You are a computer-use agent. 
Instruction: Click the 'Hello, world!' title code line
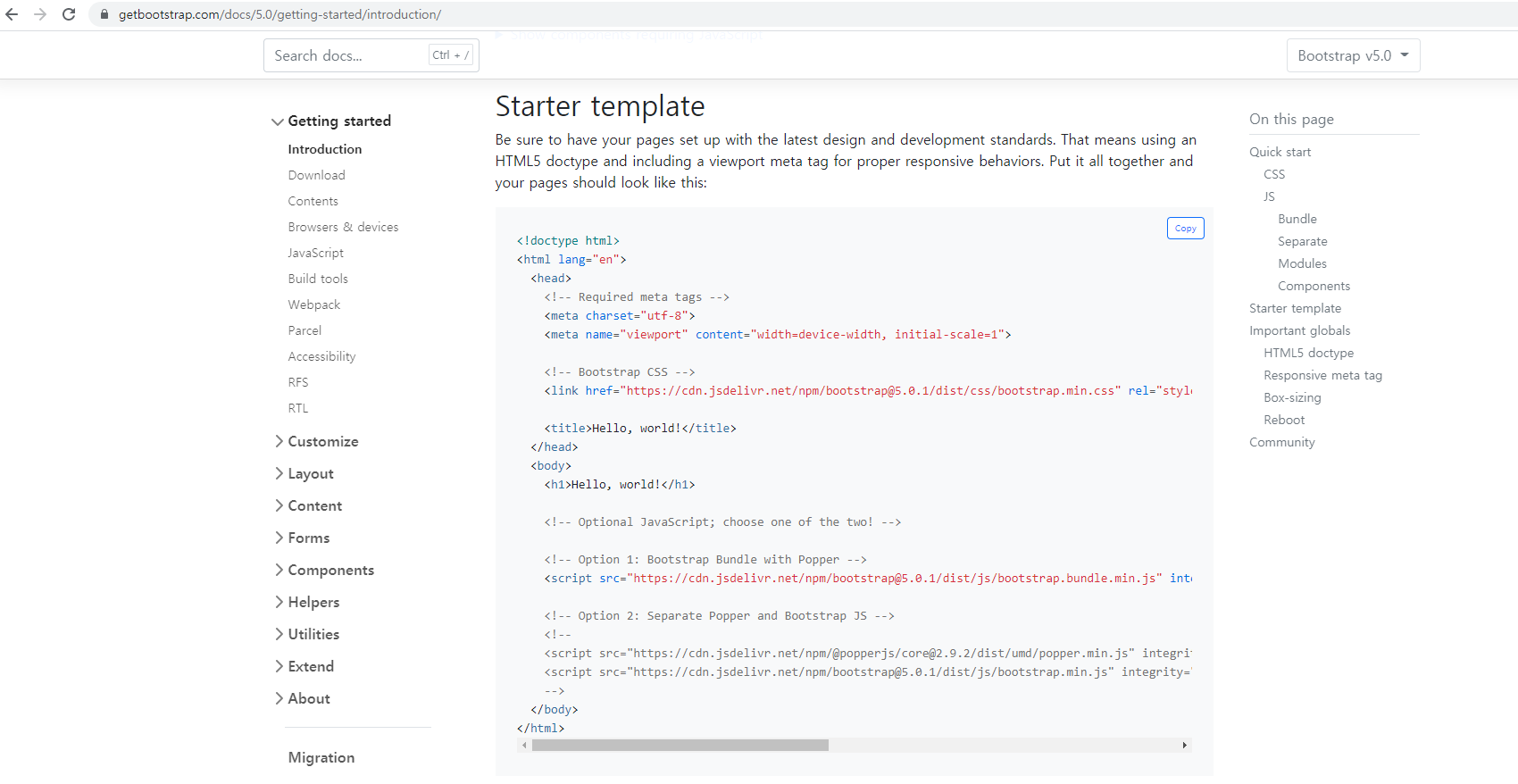pos(640,429)
